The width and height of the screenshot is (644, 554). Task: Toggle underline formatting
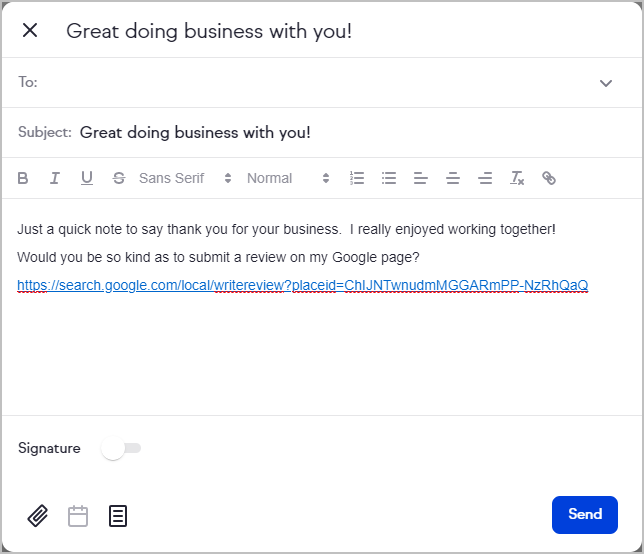pyautogui.click(x=87, y=178)
